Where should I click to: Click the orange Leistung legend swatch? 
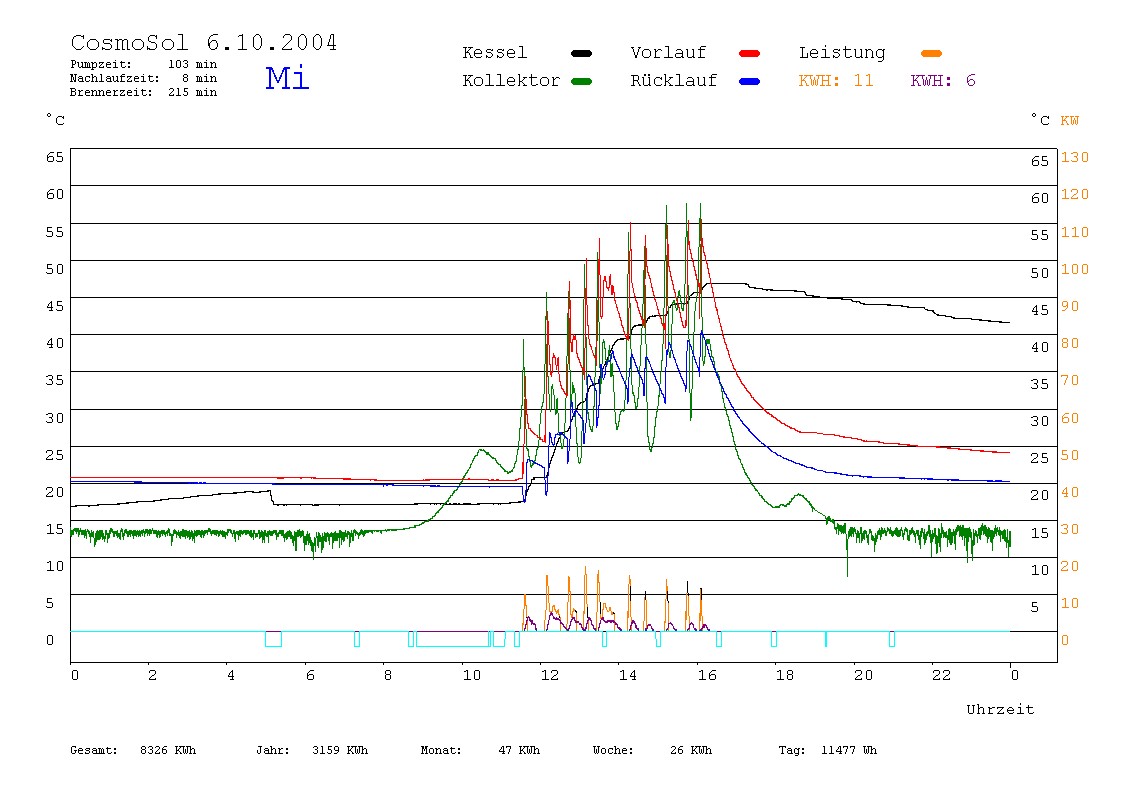pos(931,53)
